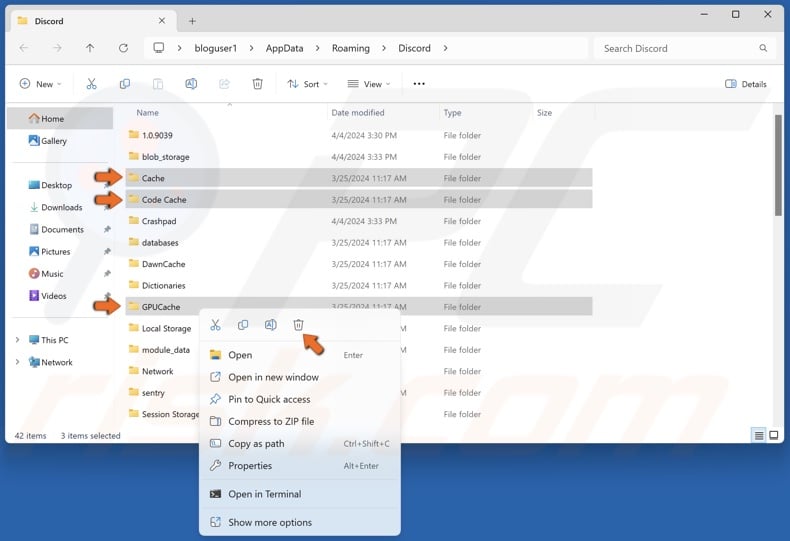Click chevron after bloguser1 in path
Image resolution: width=790 pixels, height=541 pixels.
pyautogui.click(x=251, y=48)
